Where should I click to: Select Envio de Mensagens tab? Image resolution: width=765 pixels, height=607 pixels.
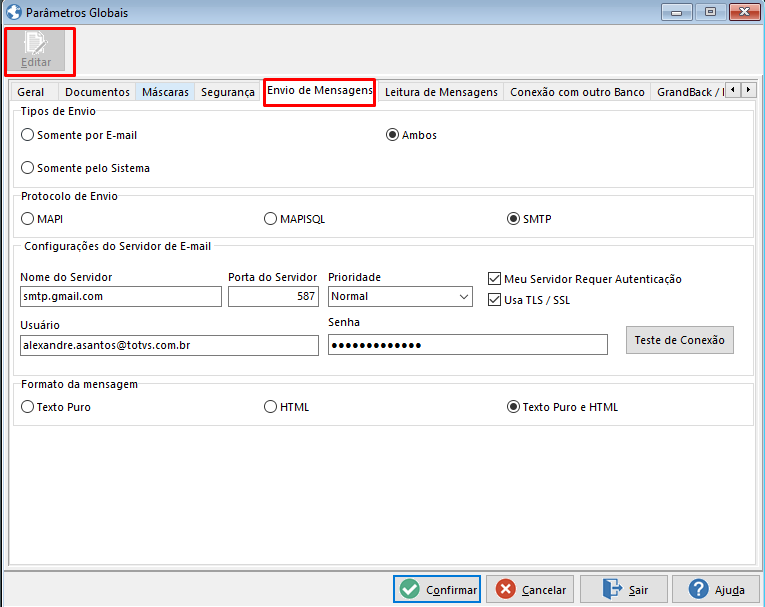coord(320,91)
